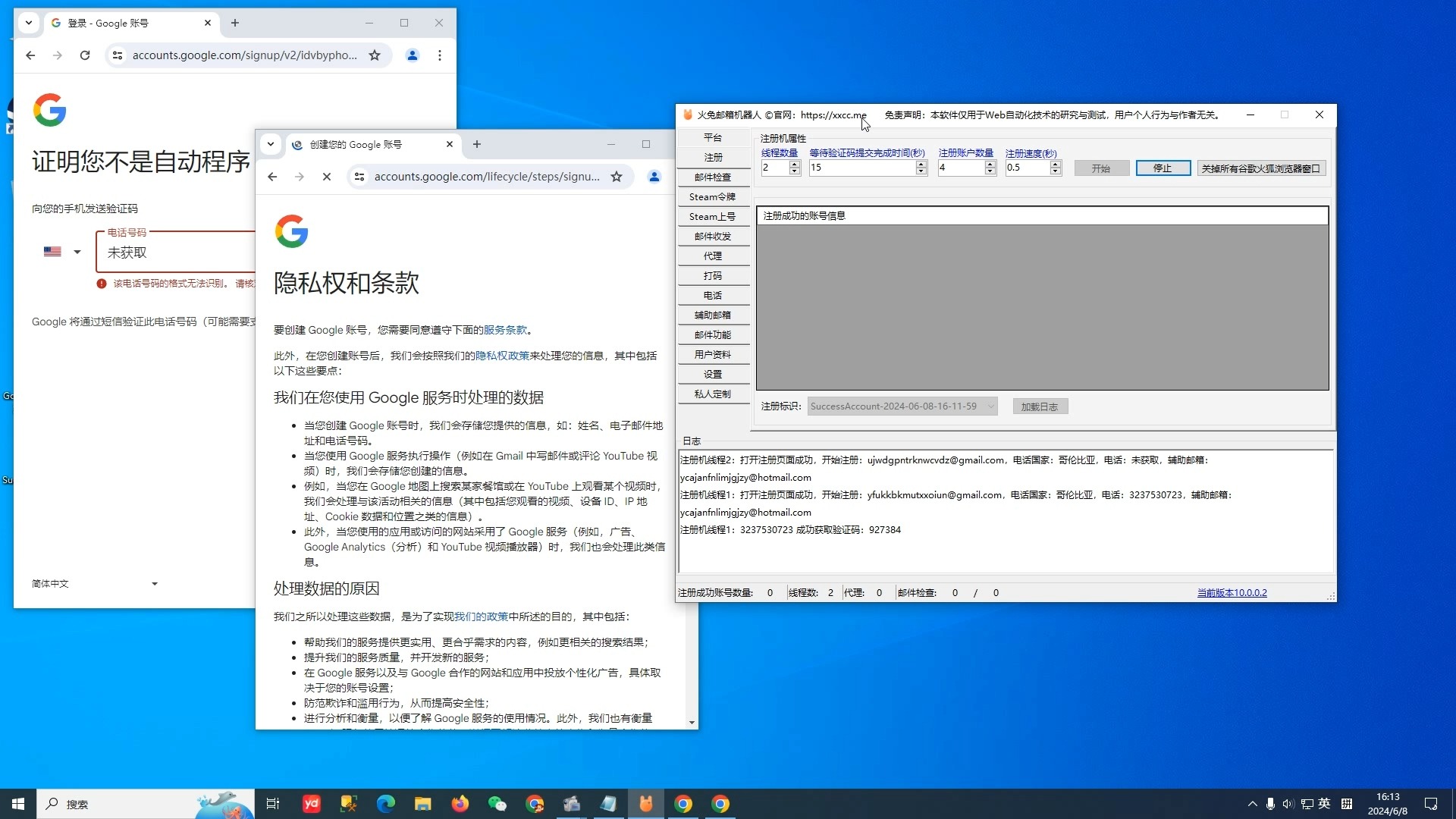Open the 邮件收发 tab
Image resolution: width=1456 pixels, height=819 pixels.
click(713, 237)
